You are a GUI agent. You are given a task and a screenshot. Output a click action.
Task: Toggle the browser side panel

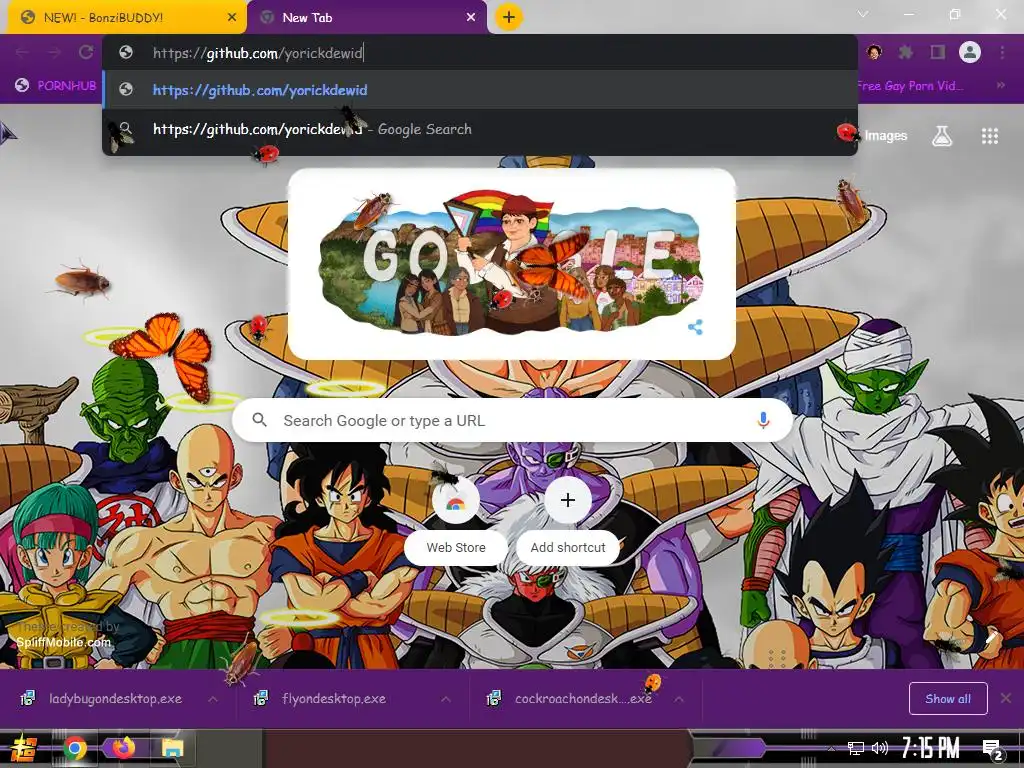938,52
